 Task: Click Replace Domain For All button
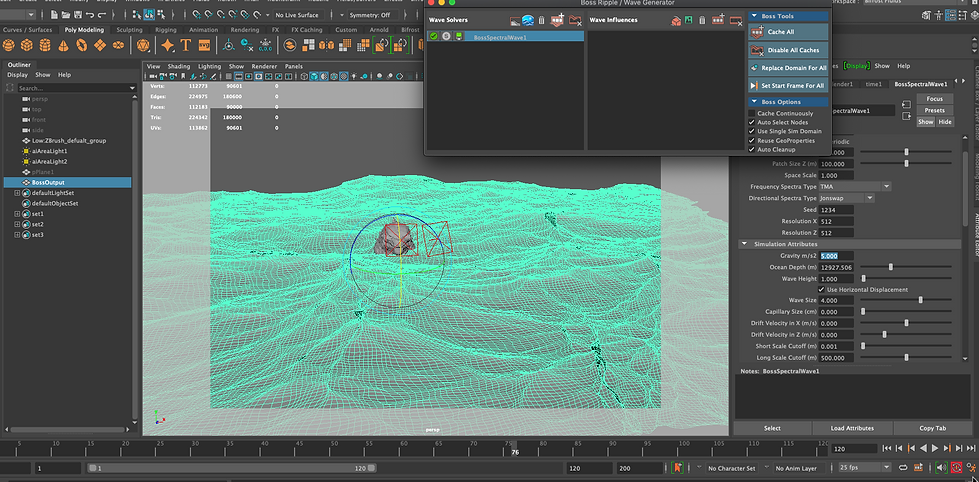coord(789,68)
